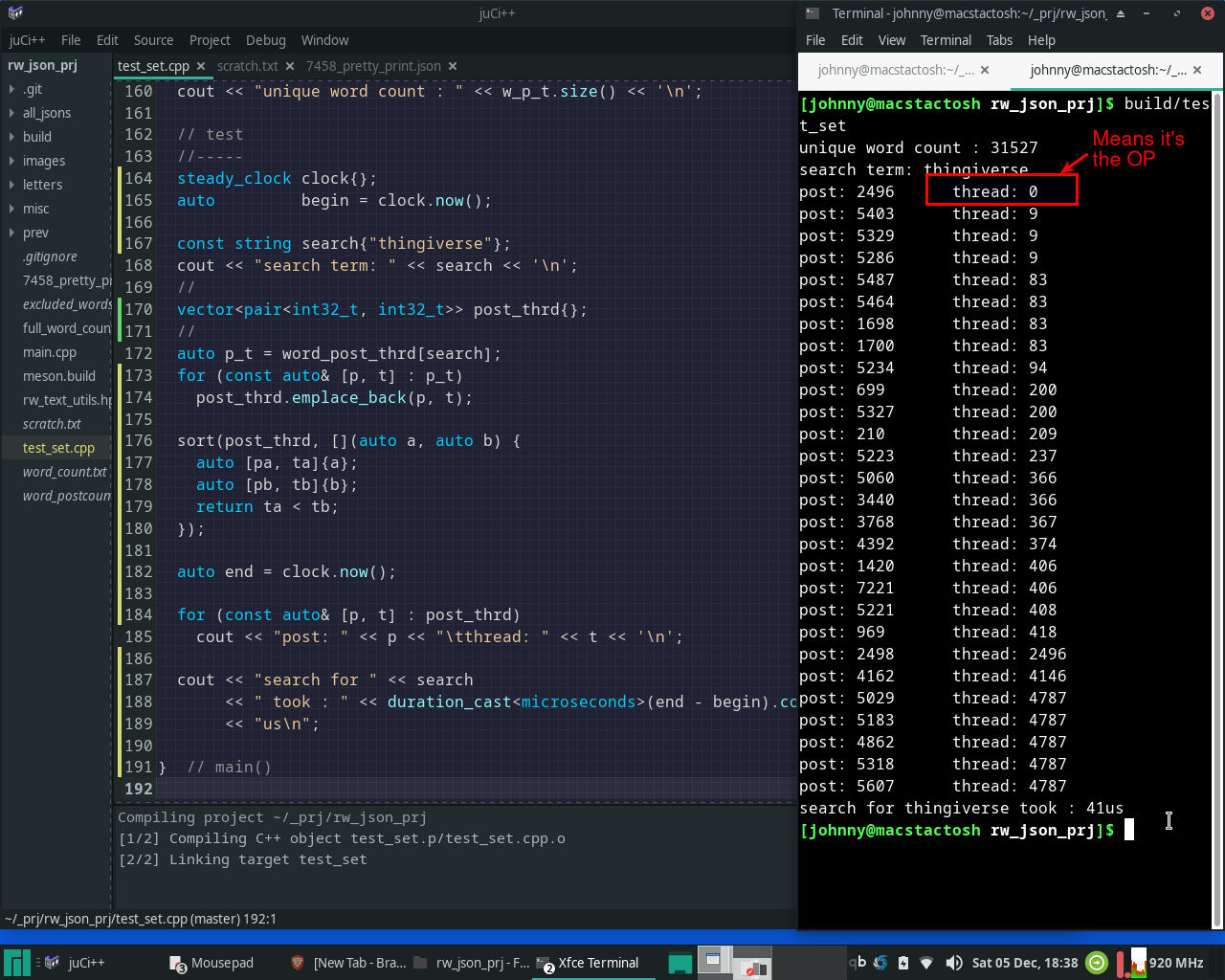Viewport: 1225px width, 980px height.
Task: Open juCi++ menu in juCi++ menu bar
Action: point(27,40)
